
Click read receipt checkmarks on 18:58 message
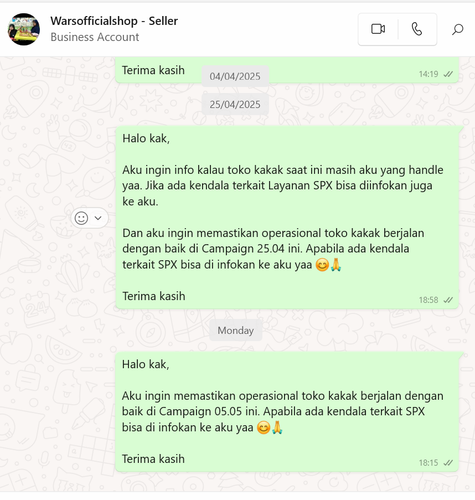click(448, 300)
